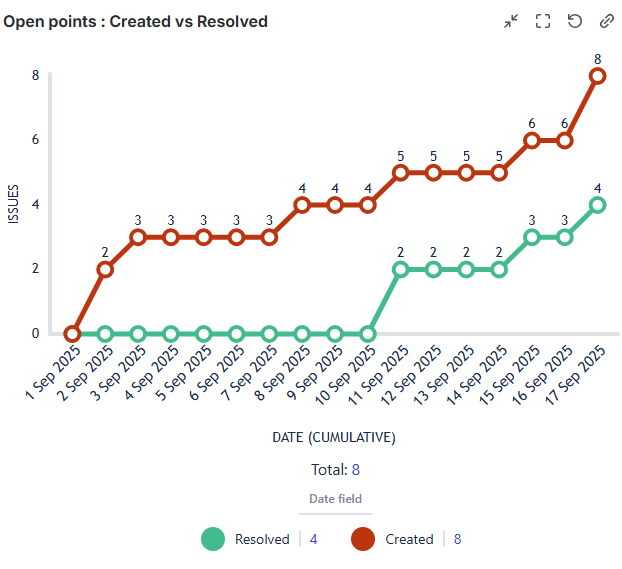
Task: Click the Created point on 2 Sep 2025
Action: point(105,269)
